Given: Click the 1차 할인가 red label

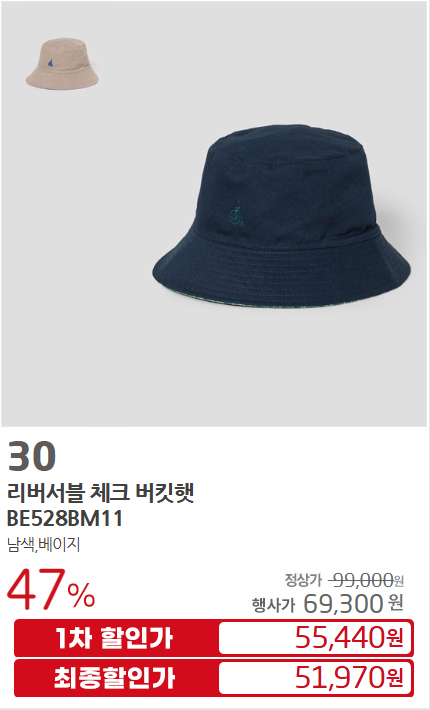Looking at the screenshot, I should pos(115,638).
